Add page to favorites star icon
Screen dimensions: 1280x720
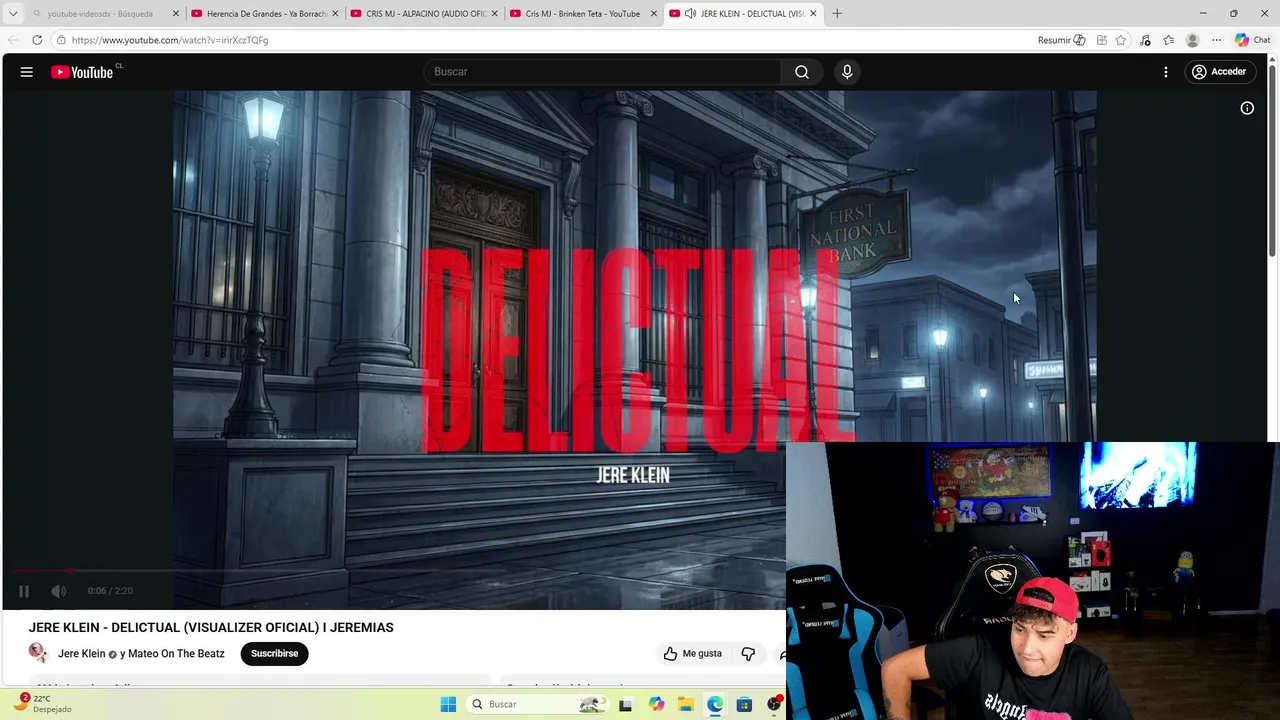click(1121, 40)
